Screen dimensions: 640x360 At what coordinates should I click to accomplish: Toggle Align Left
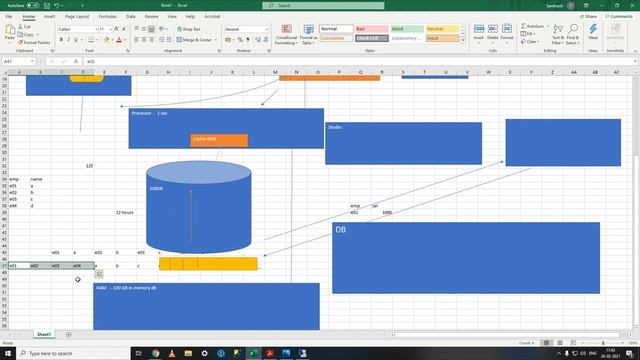[x=137, y=40]
